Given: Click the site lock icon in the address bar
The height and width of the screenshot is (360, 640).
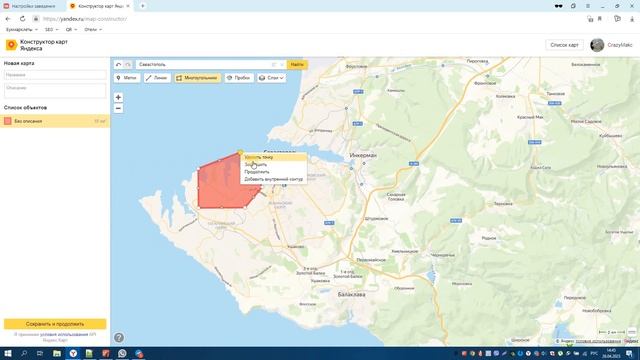Looking at the screenshot, I should 36,19.
